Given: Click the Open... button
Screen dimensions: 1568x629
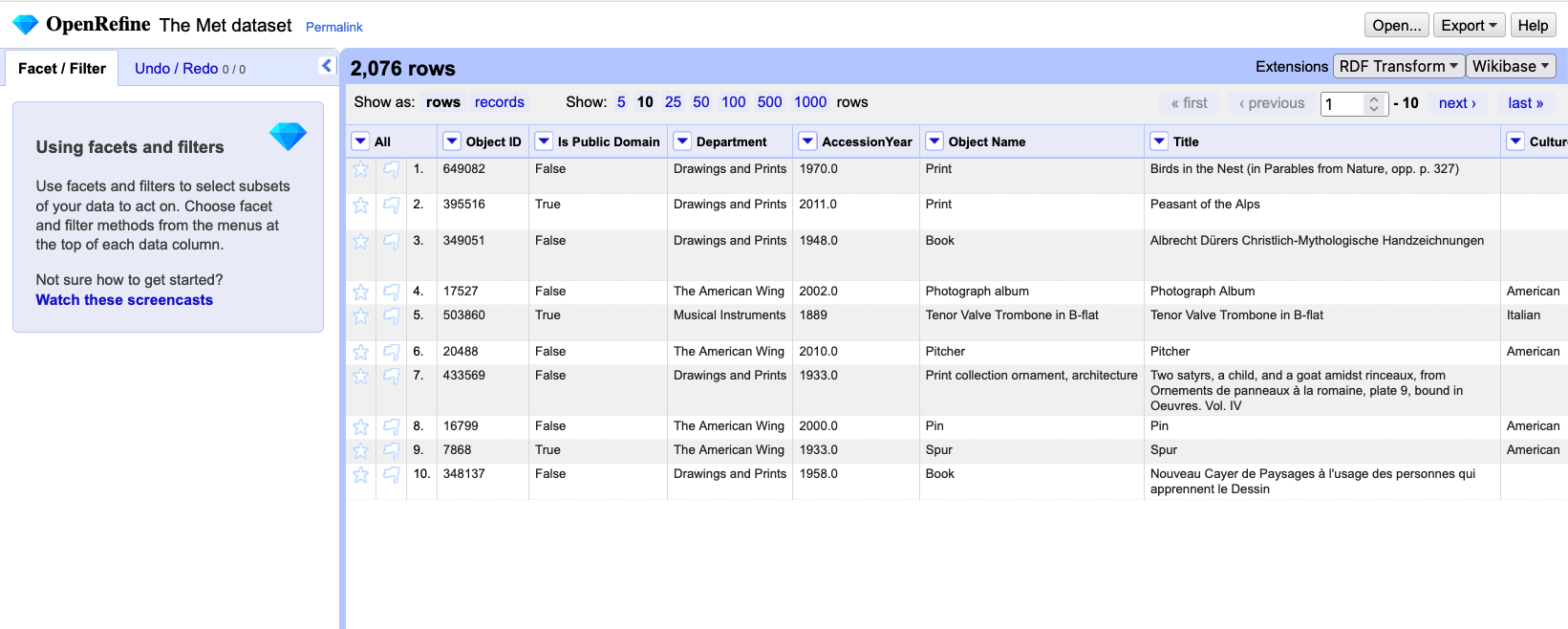Looking at the screenshot, I should point(1397,26).
